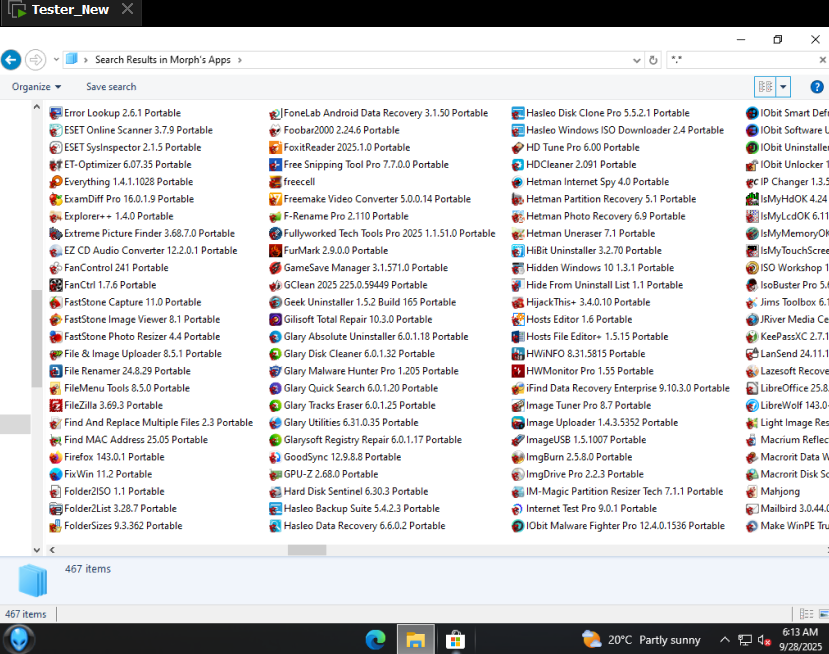
Task: Click the HijackThis+ 3.4.0.10 icon
Action: (518, 302)
